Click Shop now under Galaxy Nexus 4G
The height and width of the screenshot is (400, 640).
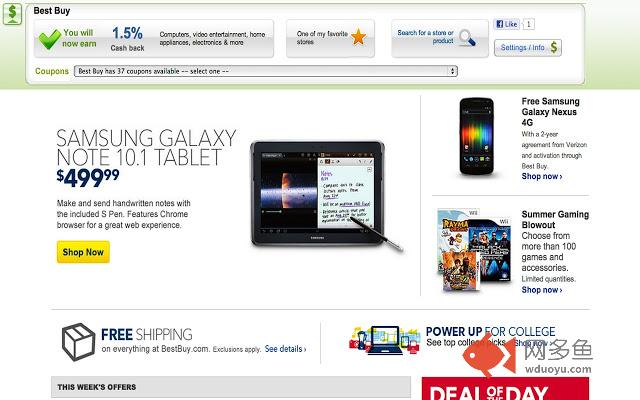[542, 176]
